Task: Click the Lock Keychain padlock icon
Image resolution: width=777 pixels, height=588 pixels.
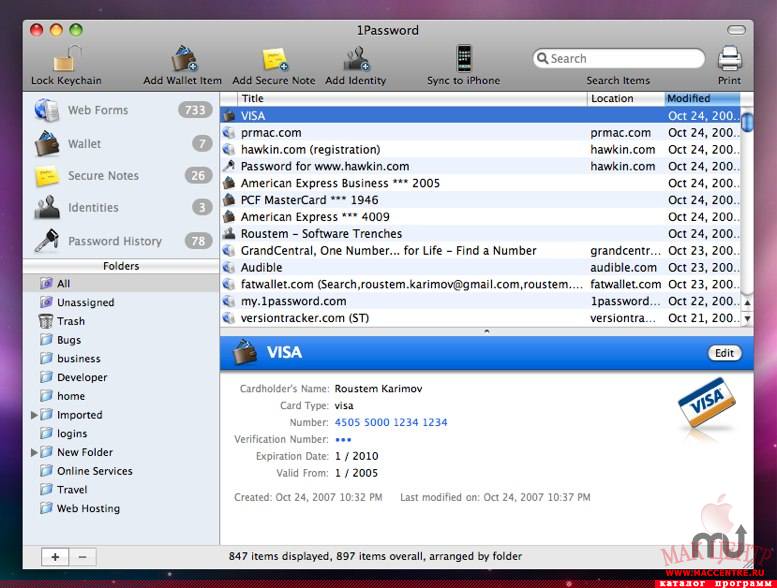Action: pyautogui.click(x=67, y=58)
